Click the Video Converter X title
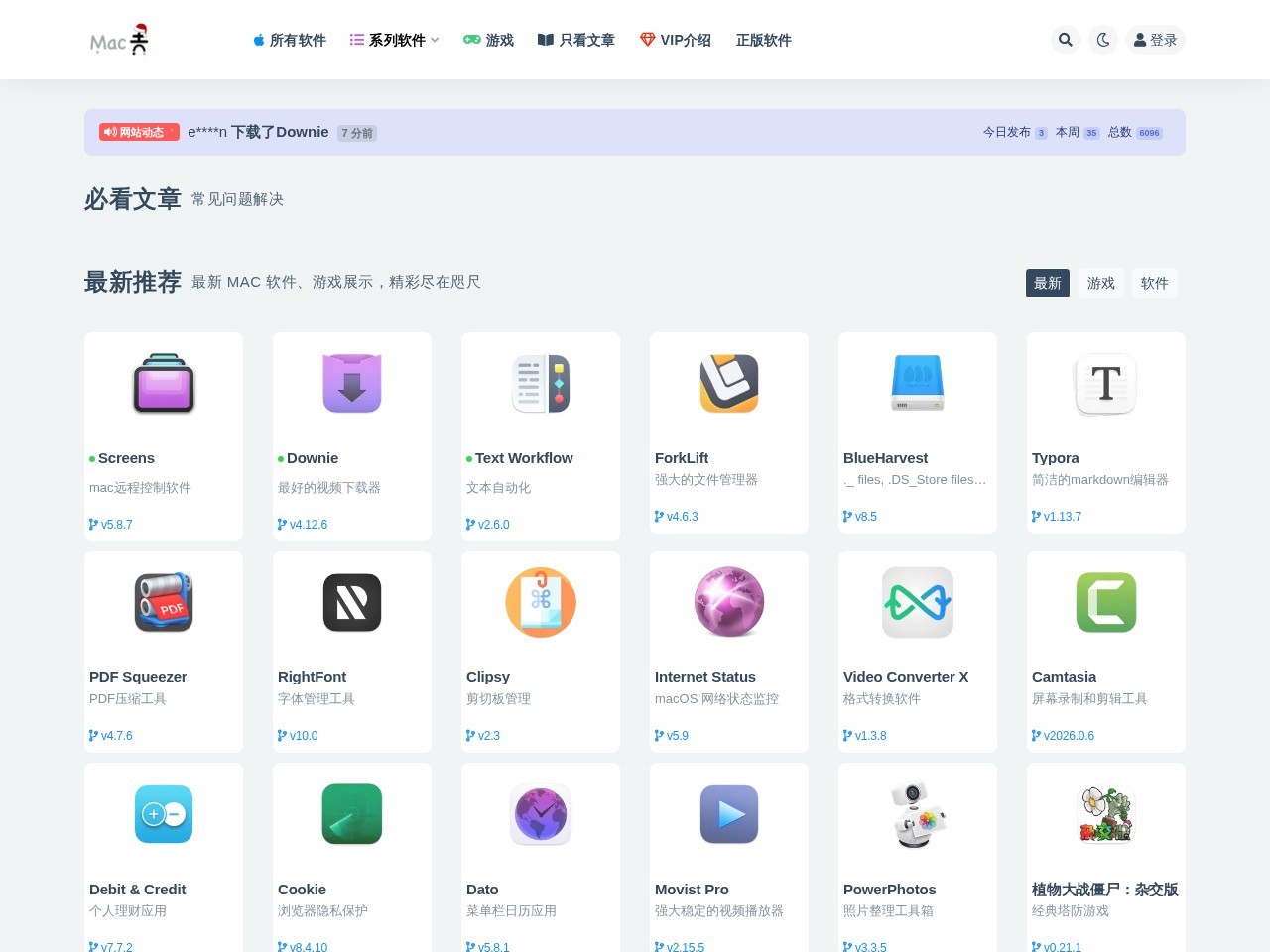 [x=906, y=677]
